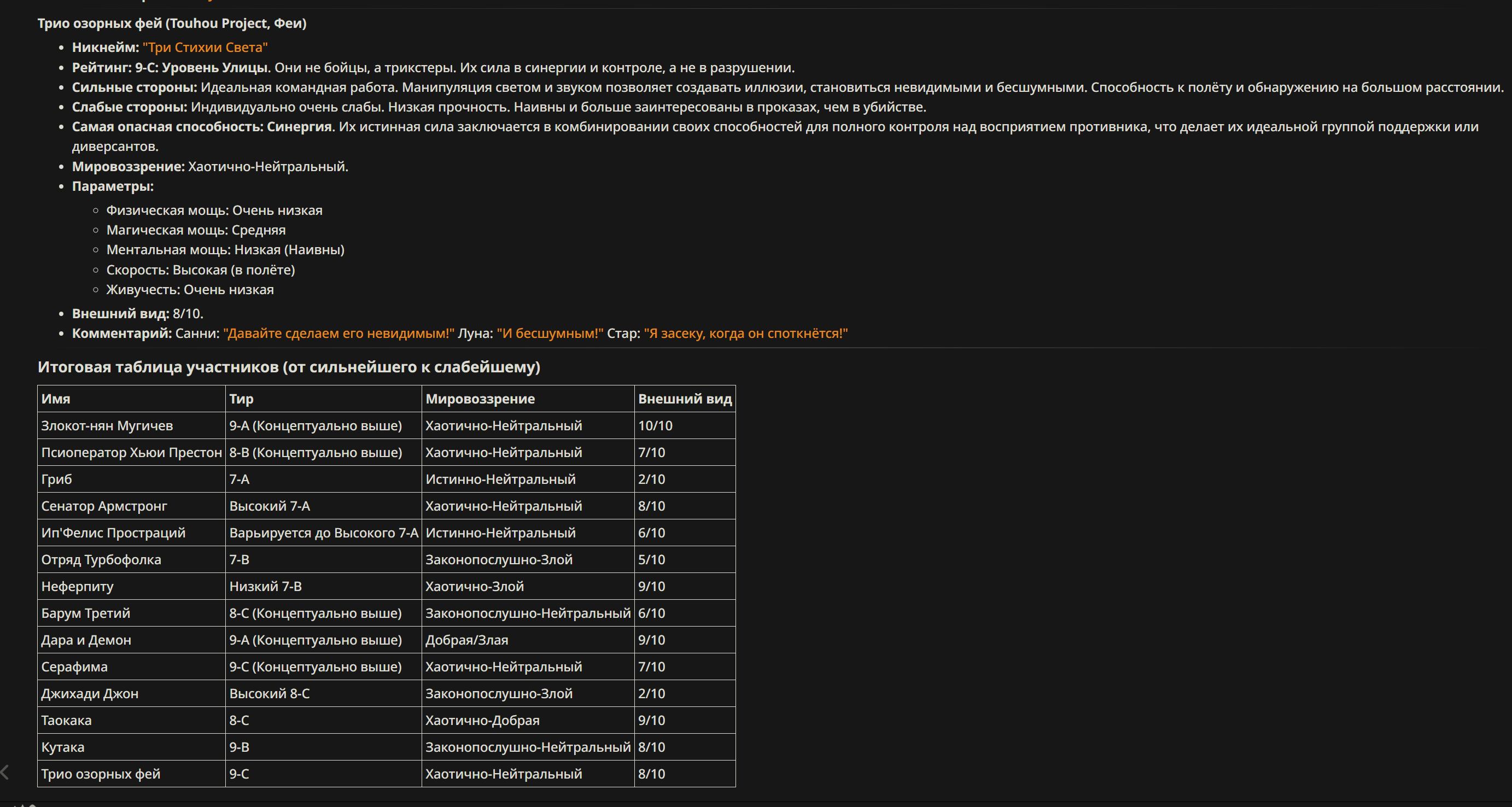The height and width of the screenshot is (807, 1512).
Task: Click the heading 'Трио озорных фей (Touhou Project, Феи)'
Action: [x=172, y=24]
